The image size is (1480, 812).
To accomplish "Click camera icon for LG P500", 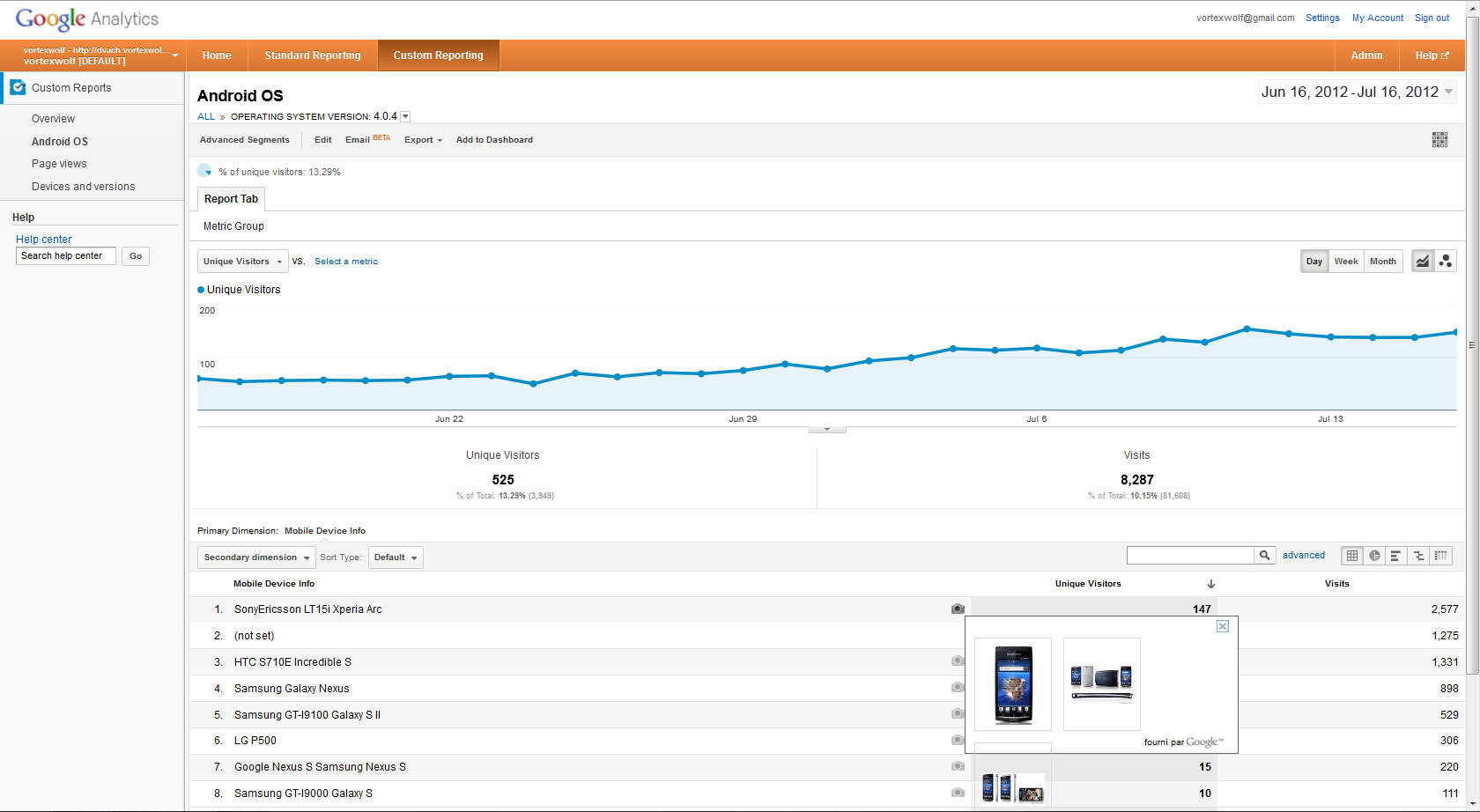I will (958, 740).
